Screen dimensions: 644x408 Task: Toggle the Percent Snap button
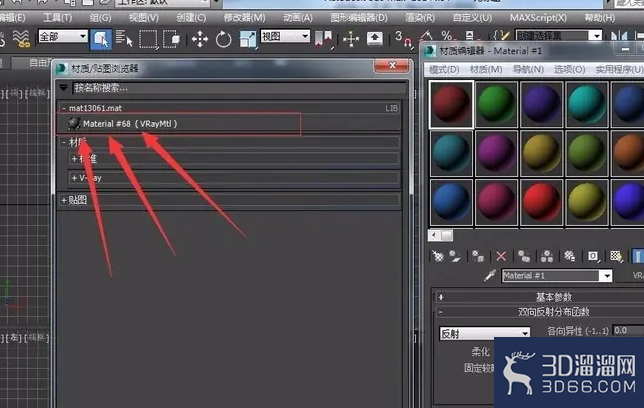pyautogui.click(x=447, y=36)
